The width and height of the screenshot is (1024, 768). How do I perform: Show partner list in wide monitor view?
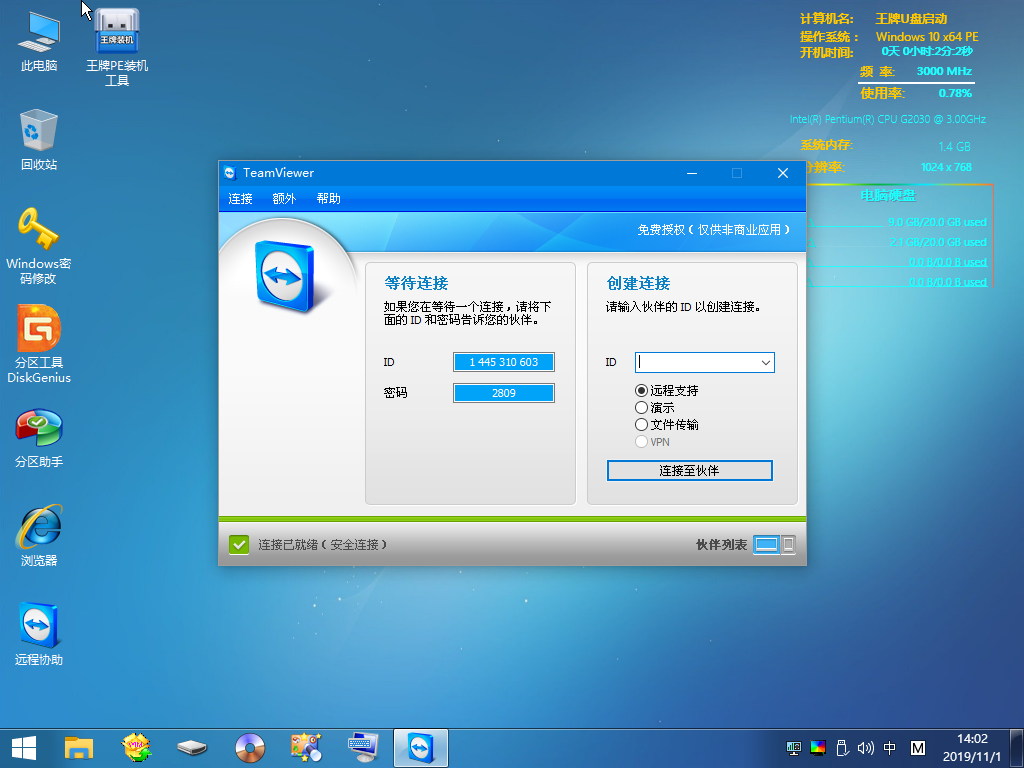(767, 544)
